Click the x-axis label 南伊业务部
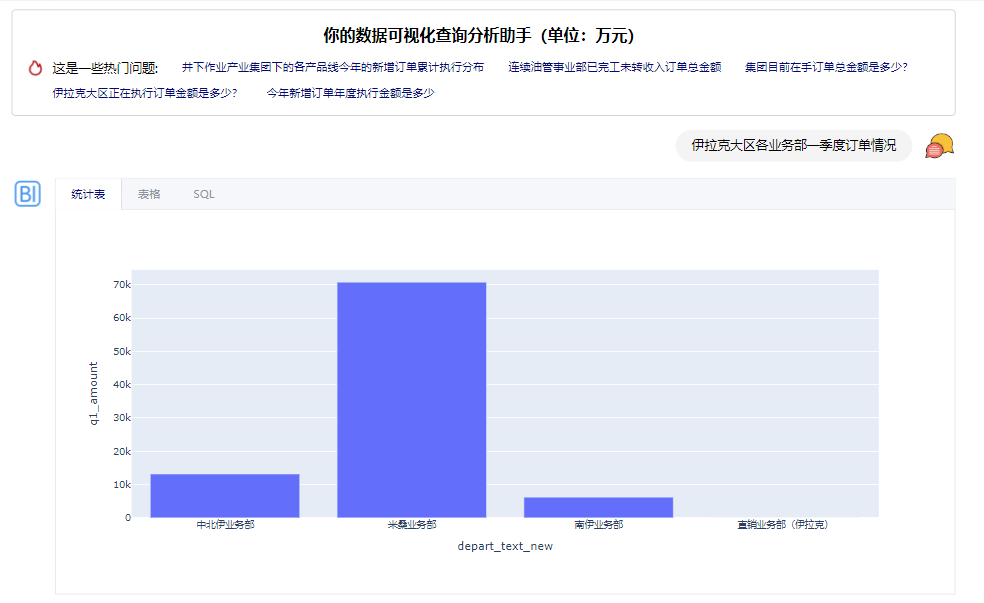 599,525
